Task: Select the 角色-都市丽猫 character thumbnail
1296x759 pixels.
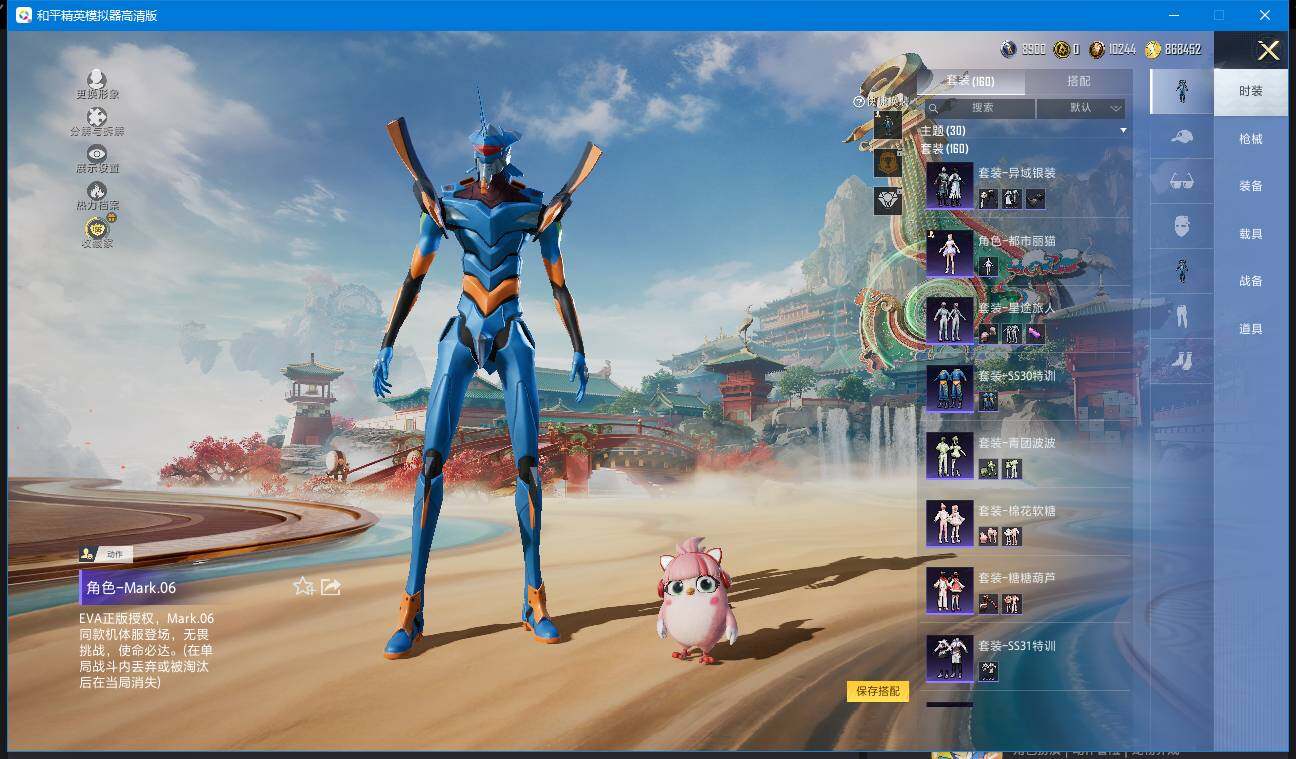Action: 950,254
